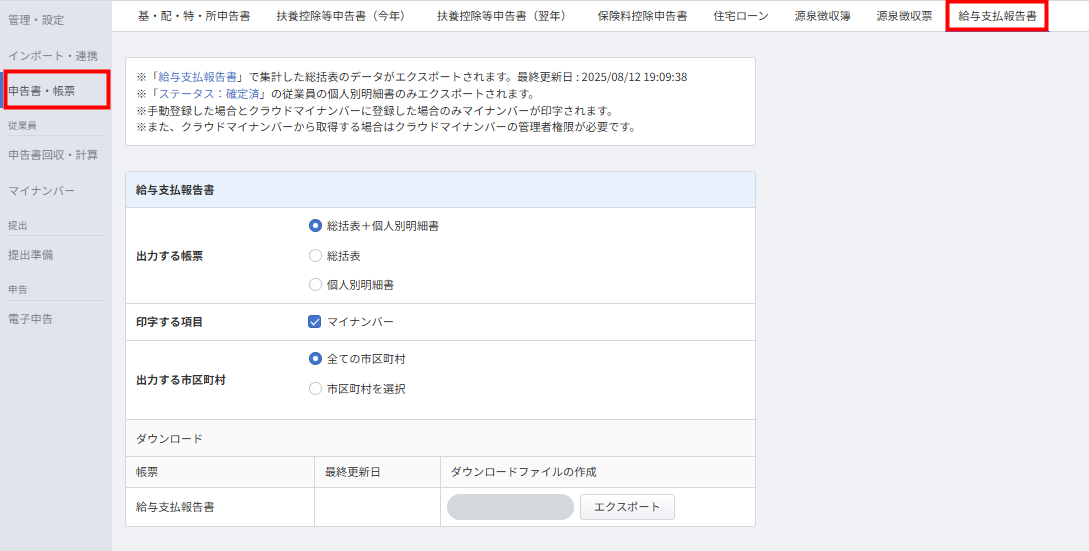Switch to the 源泉徴収票 tab
The width and height of the screenshot is (1089, 551).
(904, 16)
